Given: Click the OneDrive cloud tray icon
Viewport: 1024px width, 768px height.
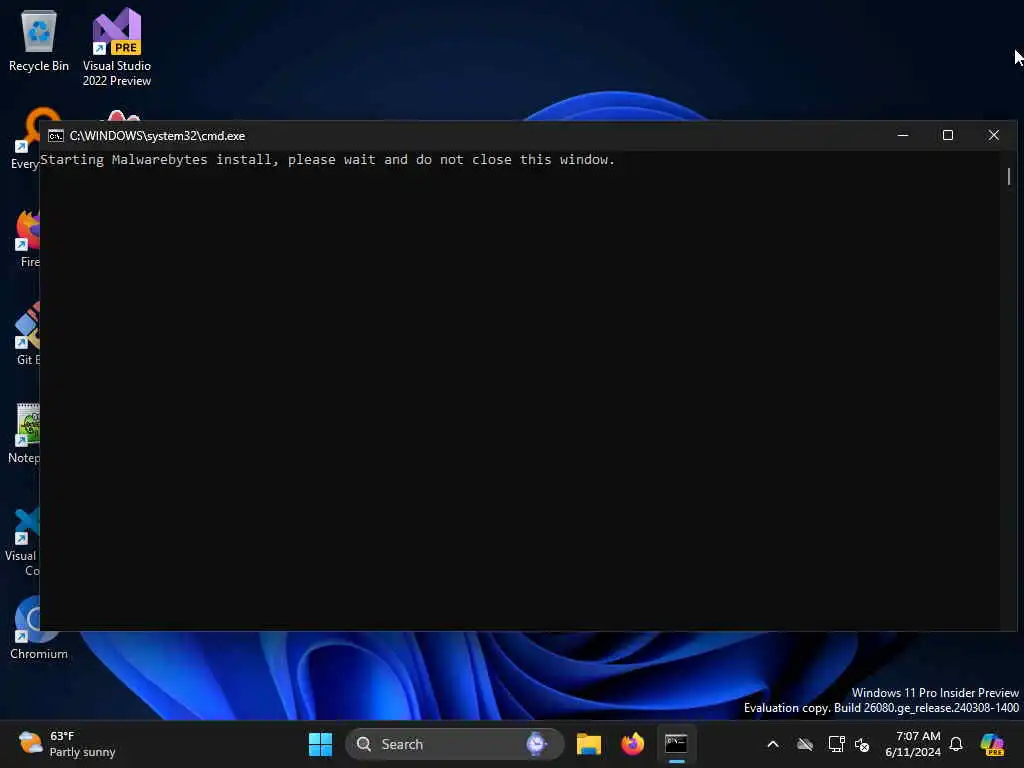Looking at the screenshot, I should click(805, 744).
